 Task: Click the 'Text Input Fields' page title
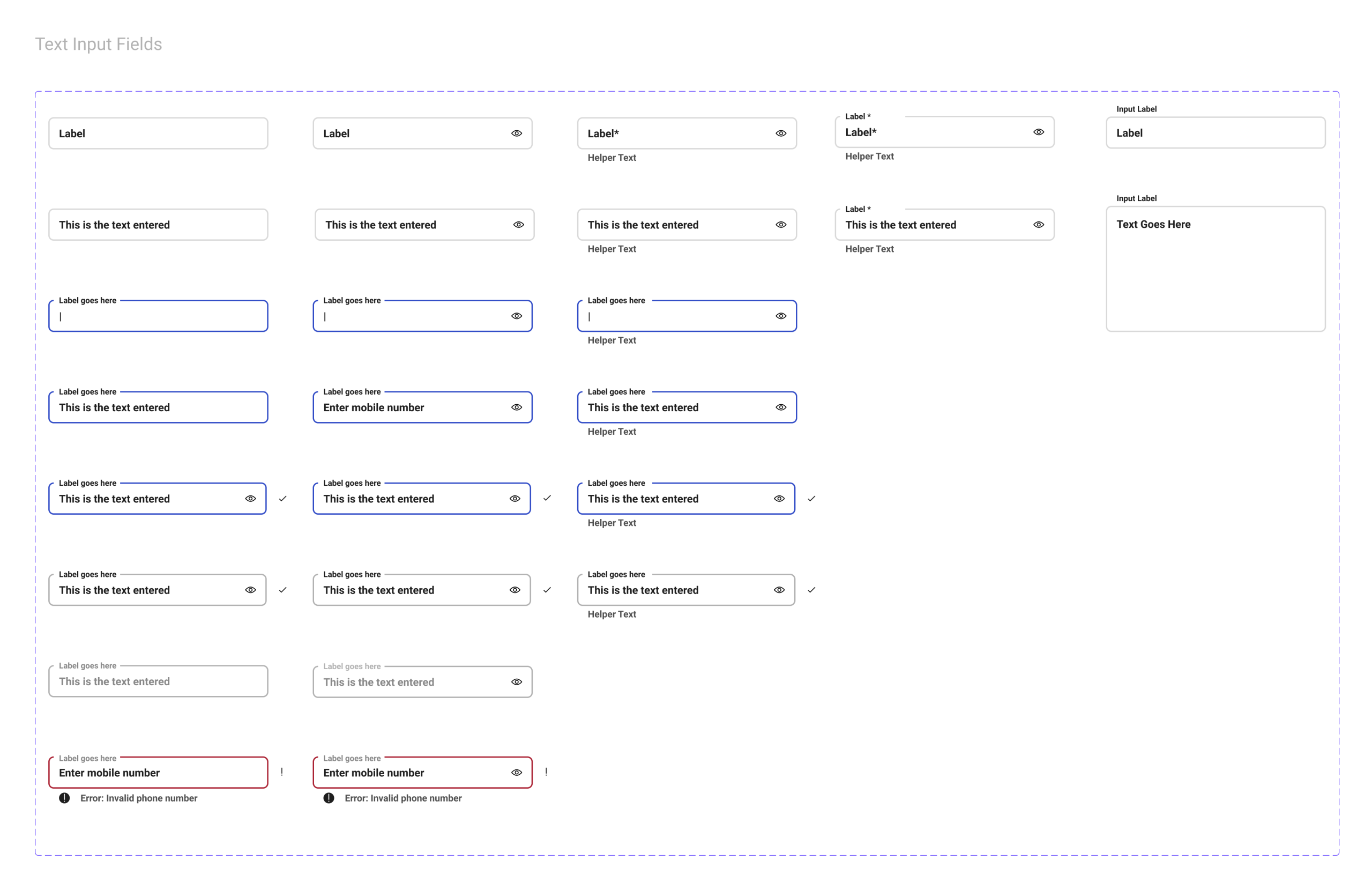tap(99, 44)
